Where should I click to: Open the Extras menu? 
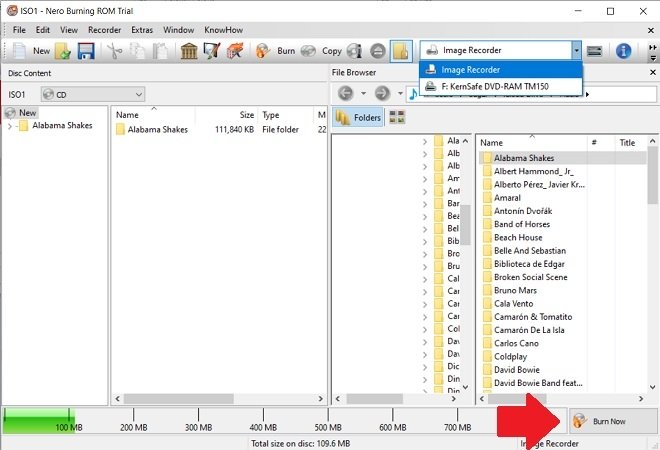click(142, 30)
